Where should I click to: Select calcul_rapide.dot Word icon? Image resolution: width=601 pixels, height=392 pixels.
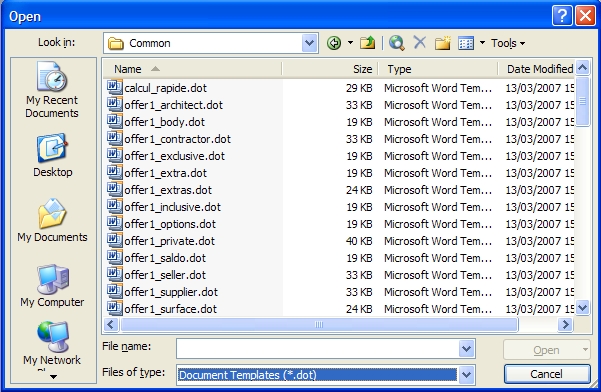click(115, 87)
